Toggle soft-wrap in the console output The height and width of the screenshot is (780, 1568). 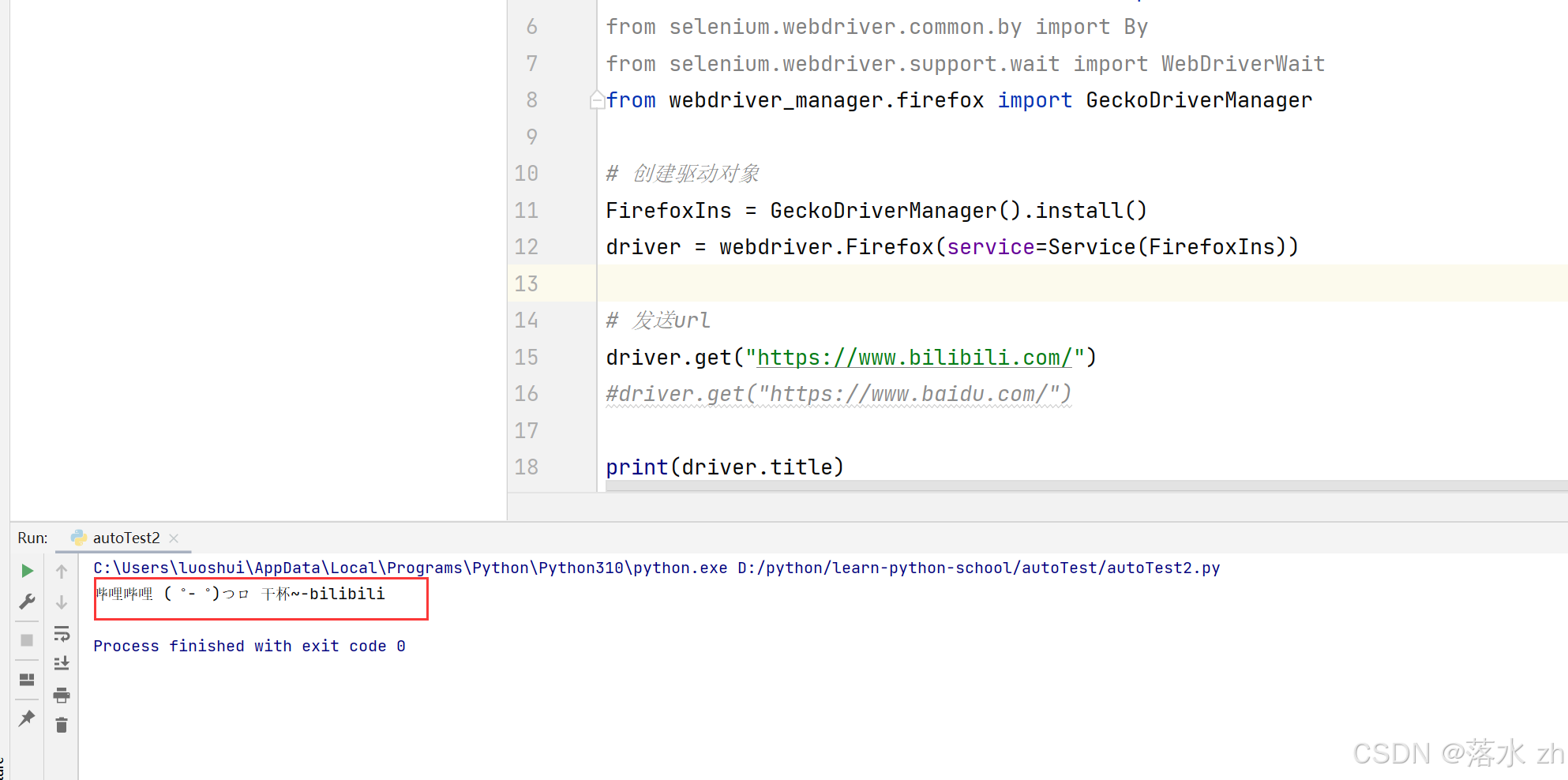point(62,633)
